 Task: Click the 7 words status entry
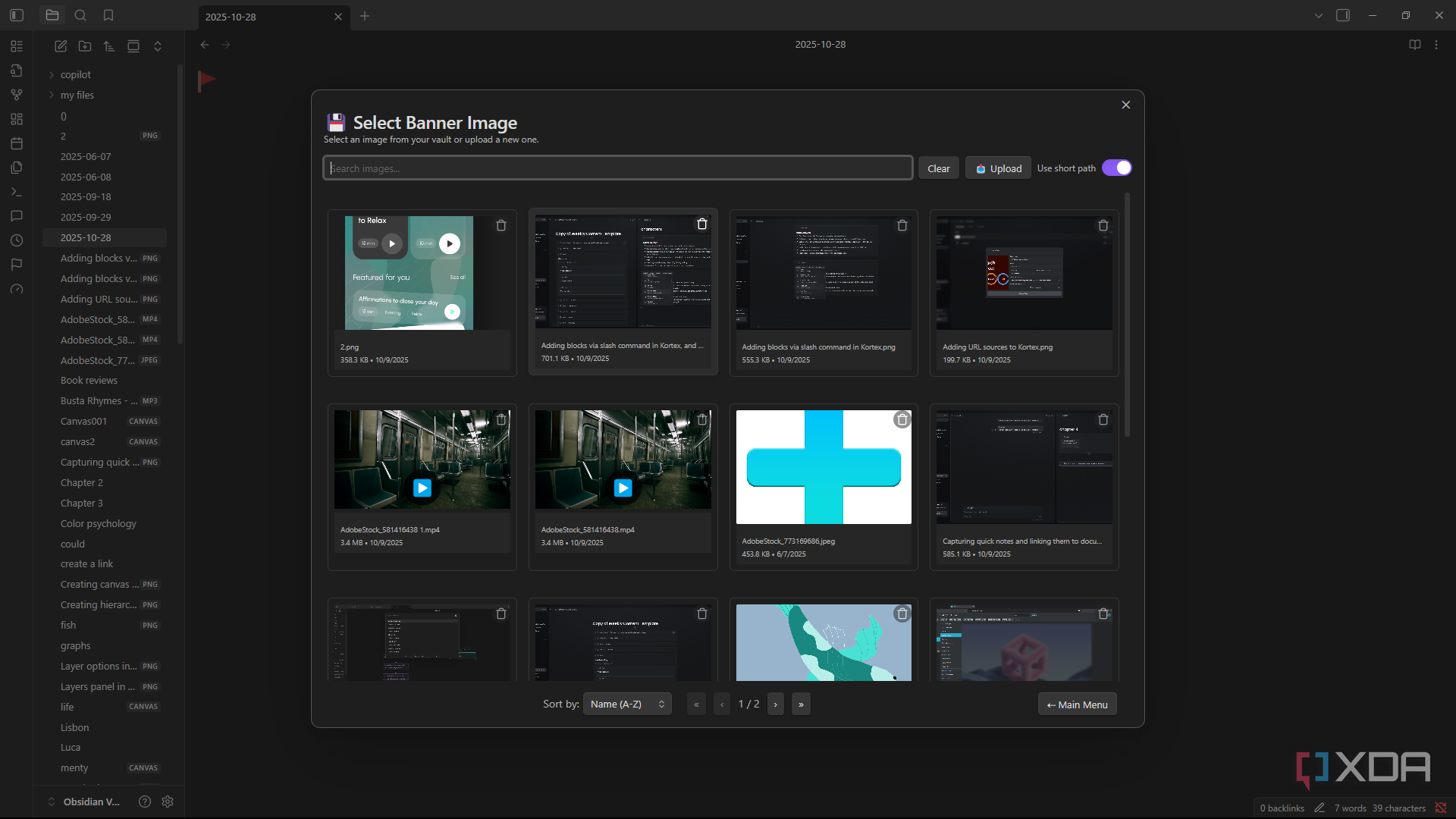(1350, 808)
